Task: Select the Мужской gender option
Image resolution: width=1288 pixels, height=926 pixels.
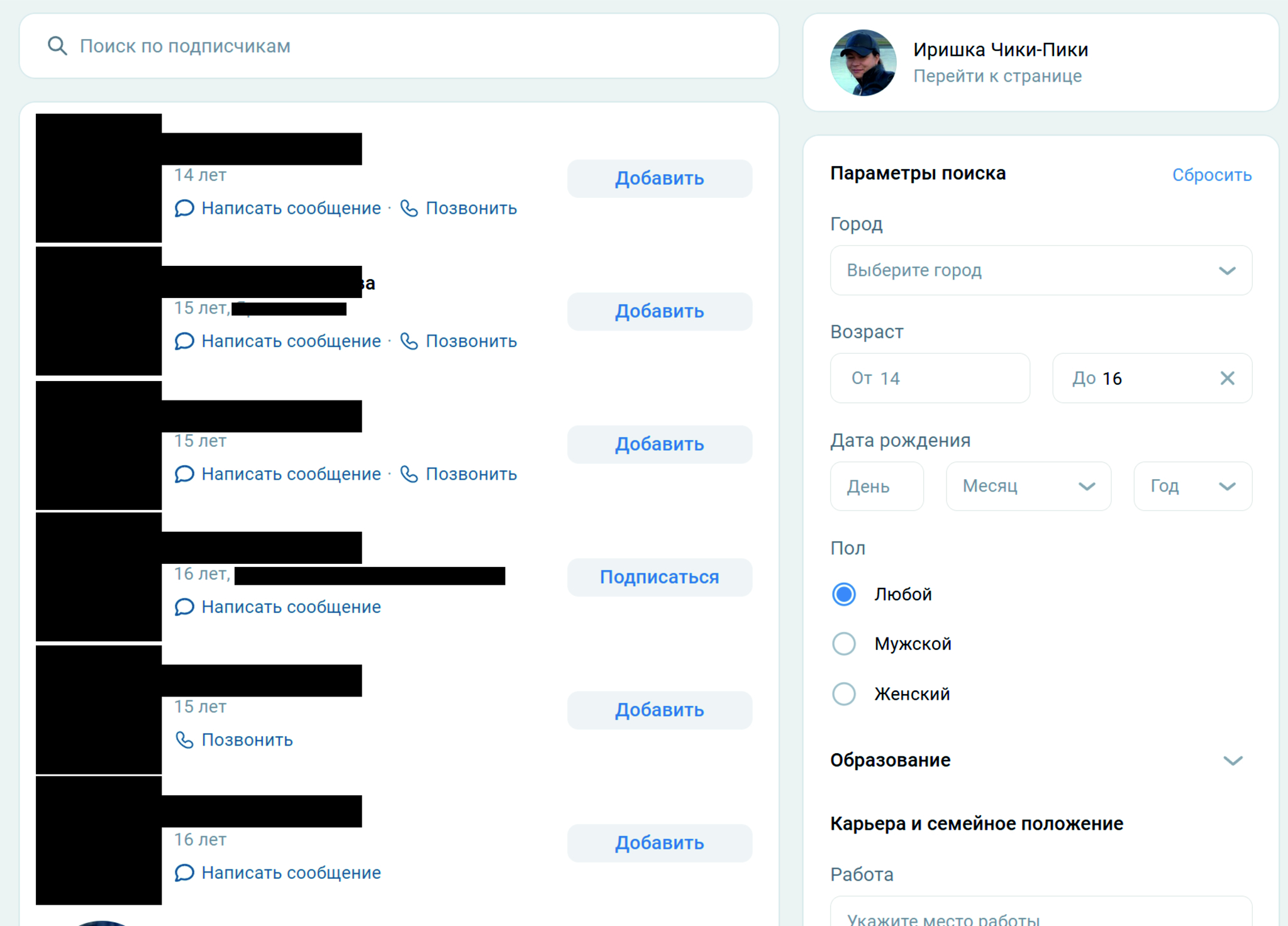Action: [x=844, y=644]
